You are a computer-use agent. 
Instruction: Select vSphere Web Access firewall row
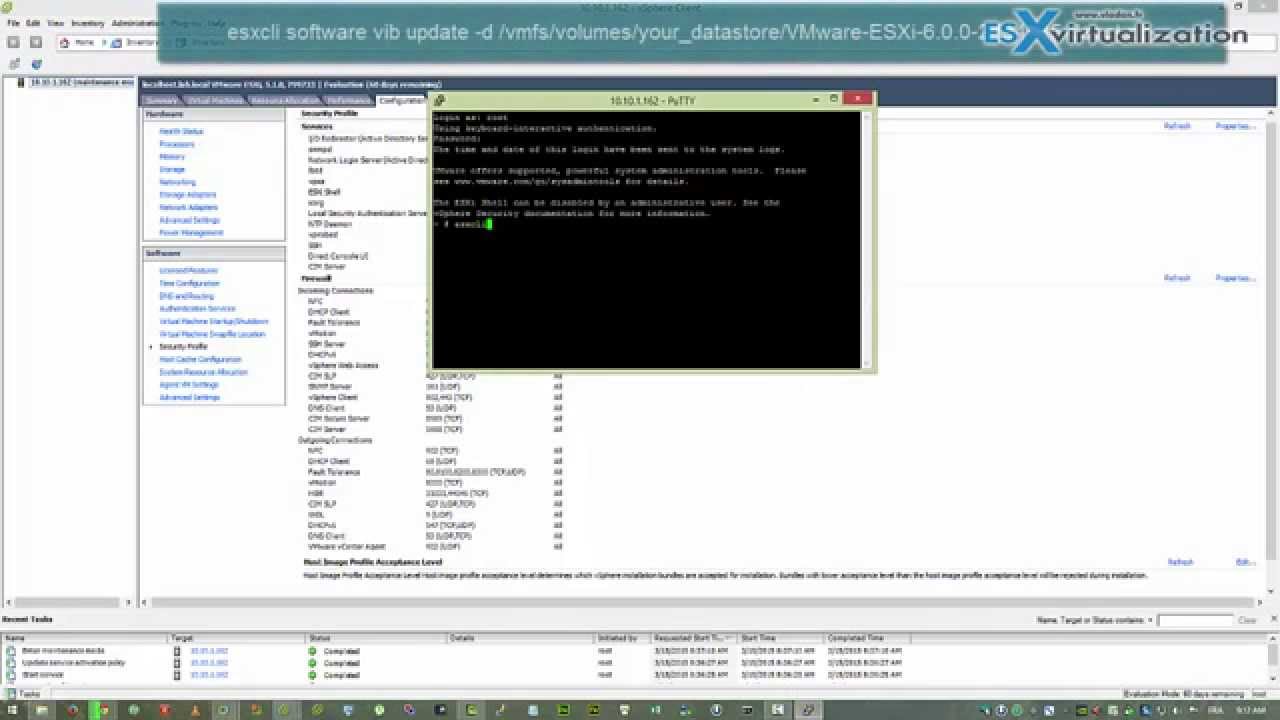[x=343, y=365]
